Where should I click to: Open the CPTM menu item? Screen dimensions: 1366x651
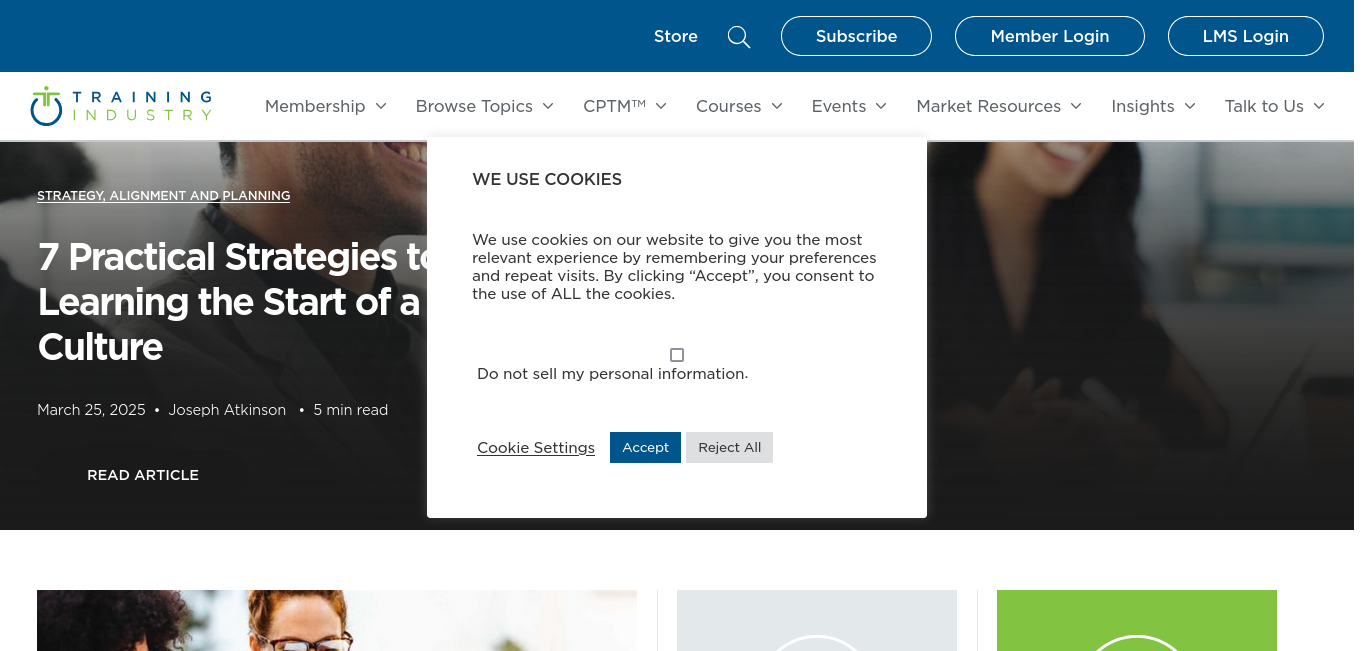[x=614, y=106]
